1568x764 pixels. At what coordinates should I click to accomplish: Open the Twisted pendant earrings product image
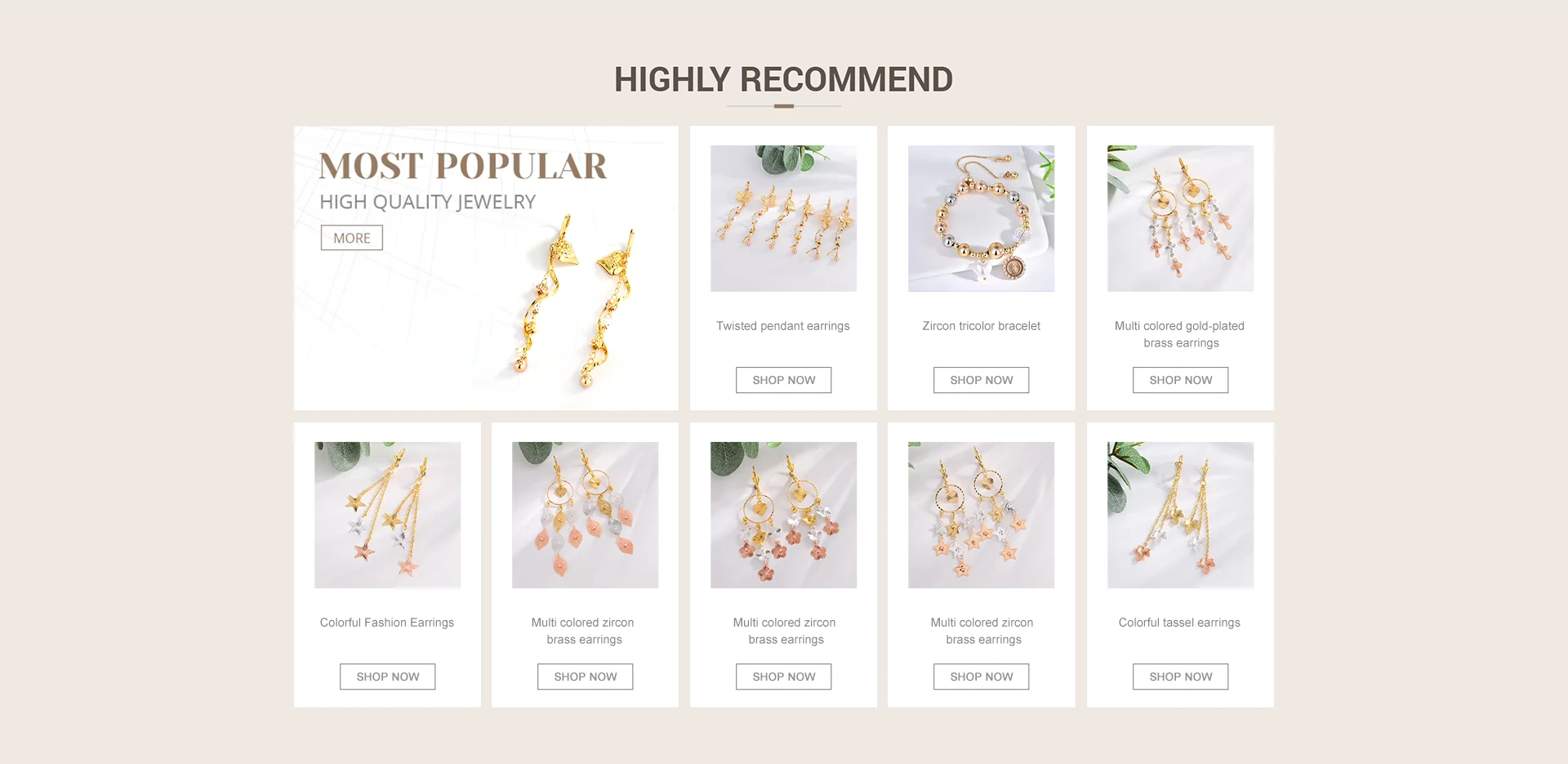[x=783, y=218]
